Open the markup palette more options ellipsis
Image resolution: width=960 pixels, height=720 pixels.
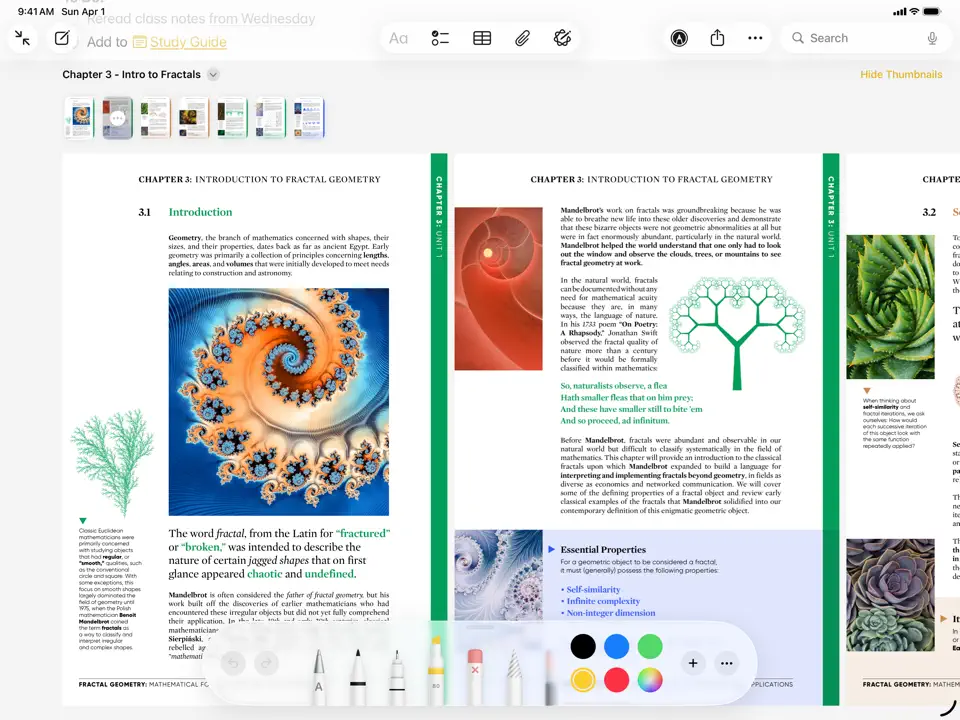pos(727,663)
